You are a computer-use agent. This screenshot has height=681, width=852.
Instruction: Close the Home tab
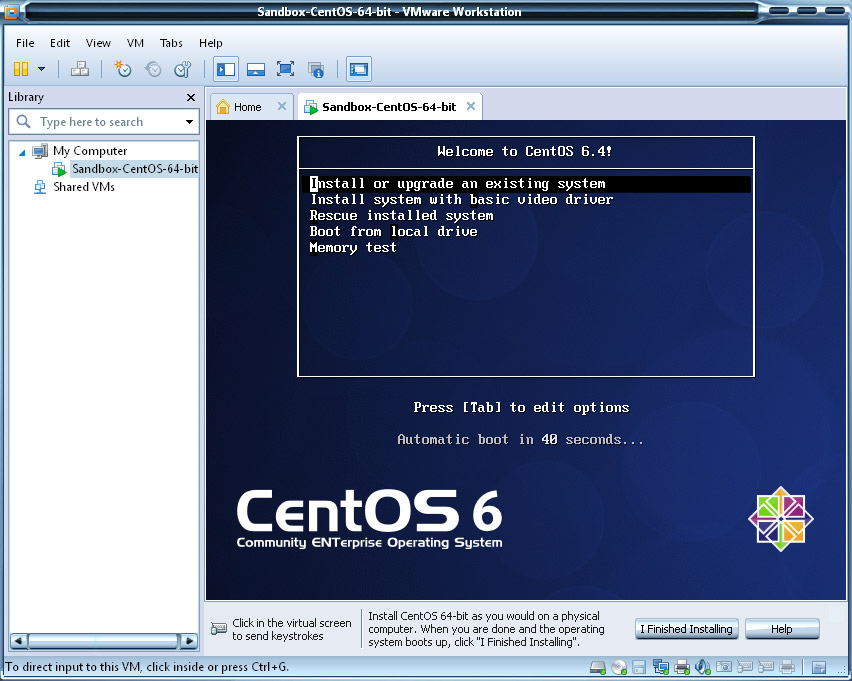281,106
